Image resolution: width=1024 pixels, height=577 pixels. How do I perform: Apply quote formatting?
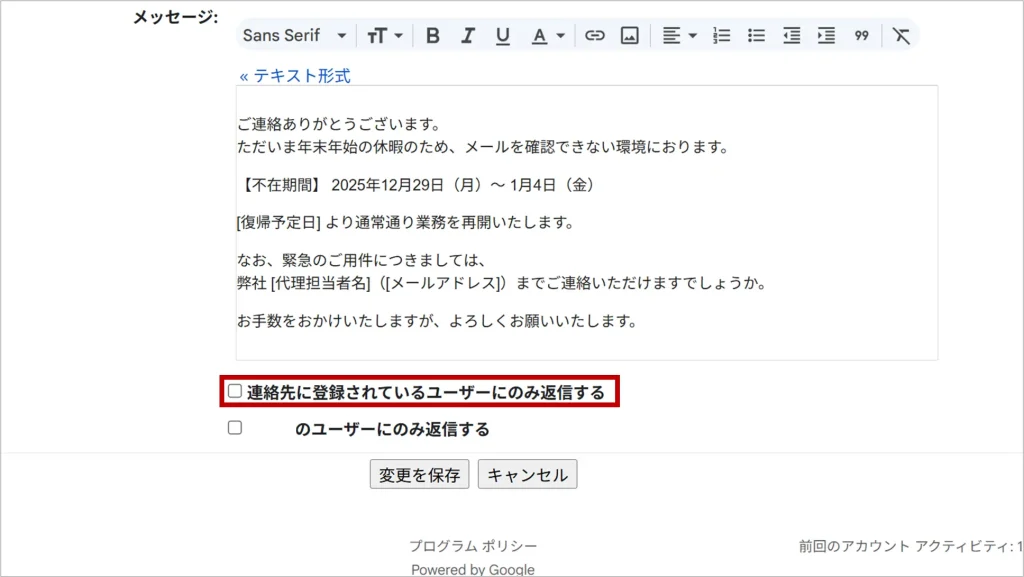click(x=861, y=36)
